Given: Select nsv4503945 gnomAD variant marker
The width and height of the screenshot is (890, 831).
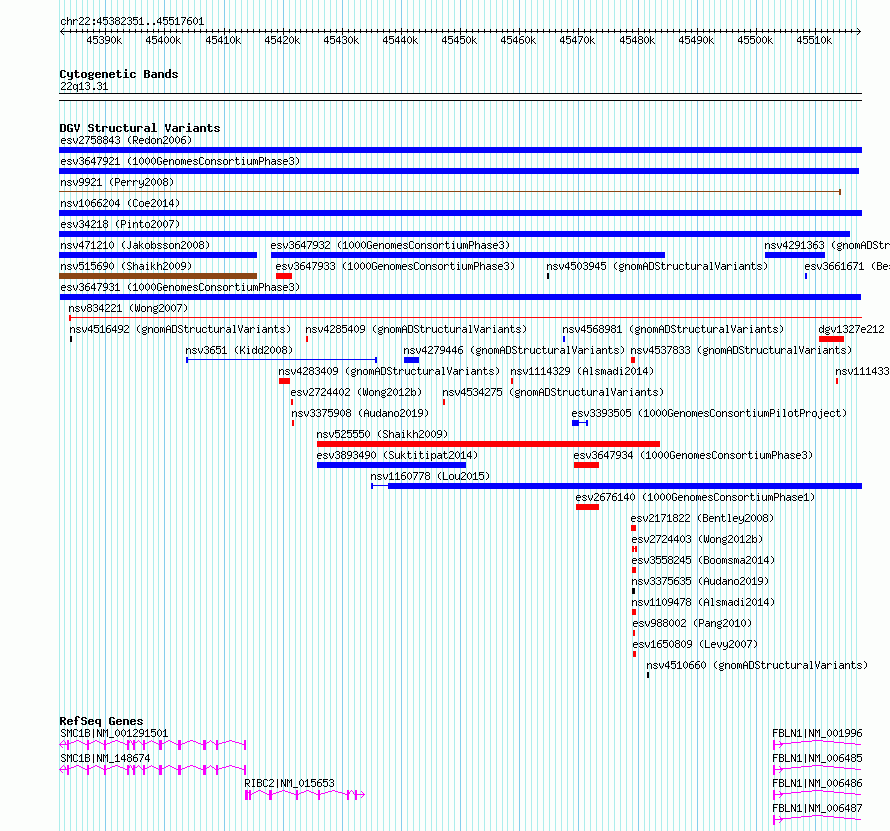Looking at the screenshot, I should point(548,276).
